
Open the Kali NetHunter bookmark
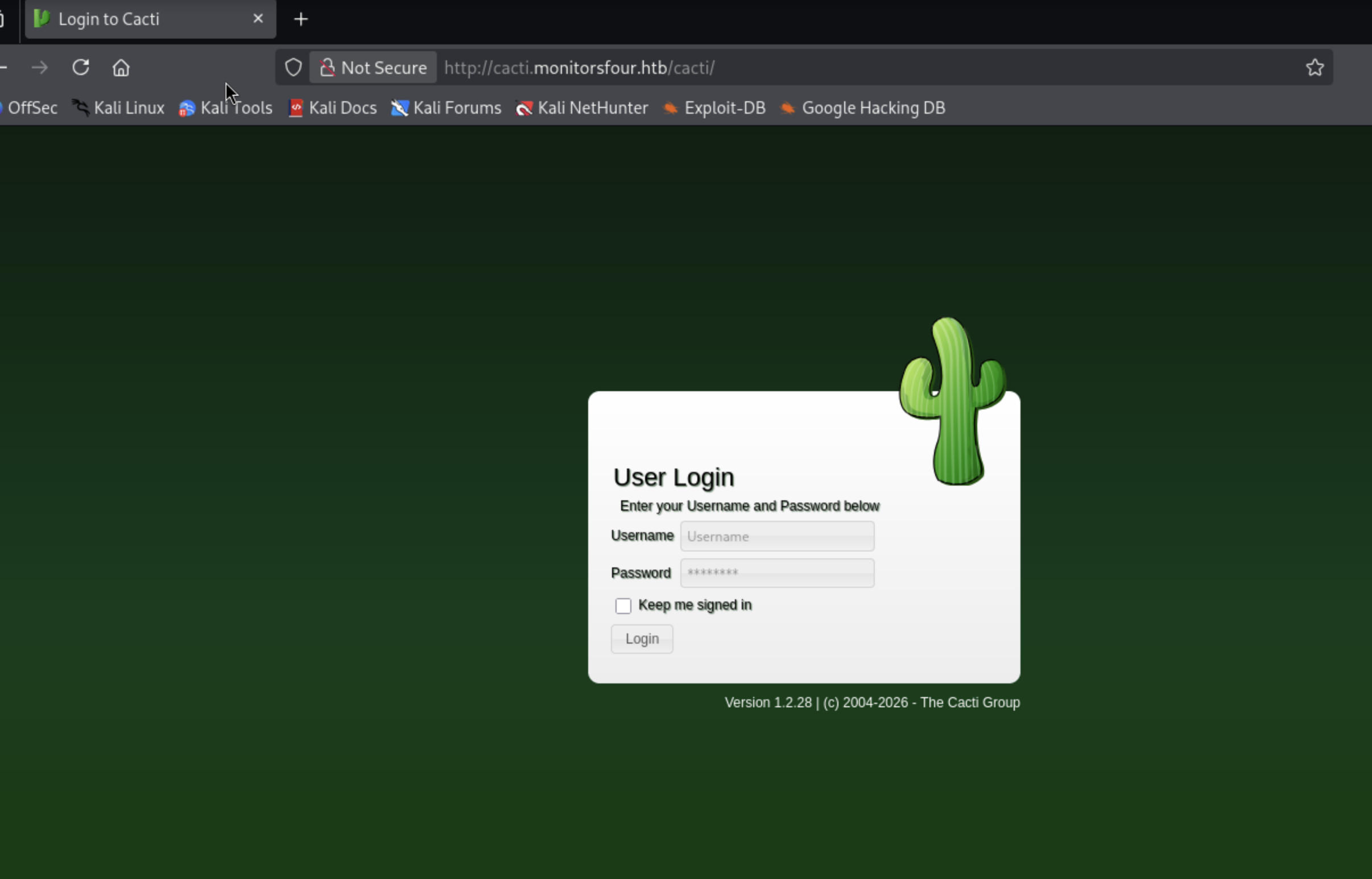[582, 107]
